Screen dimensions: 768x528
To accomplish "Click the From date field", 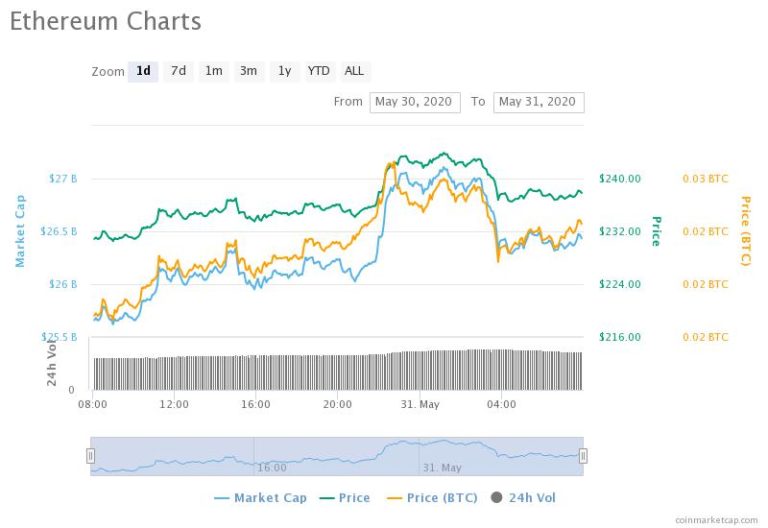I will (x=415, y=101).
